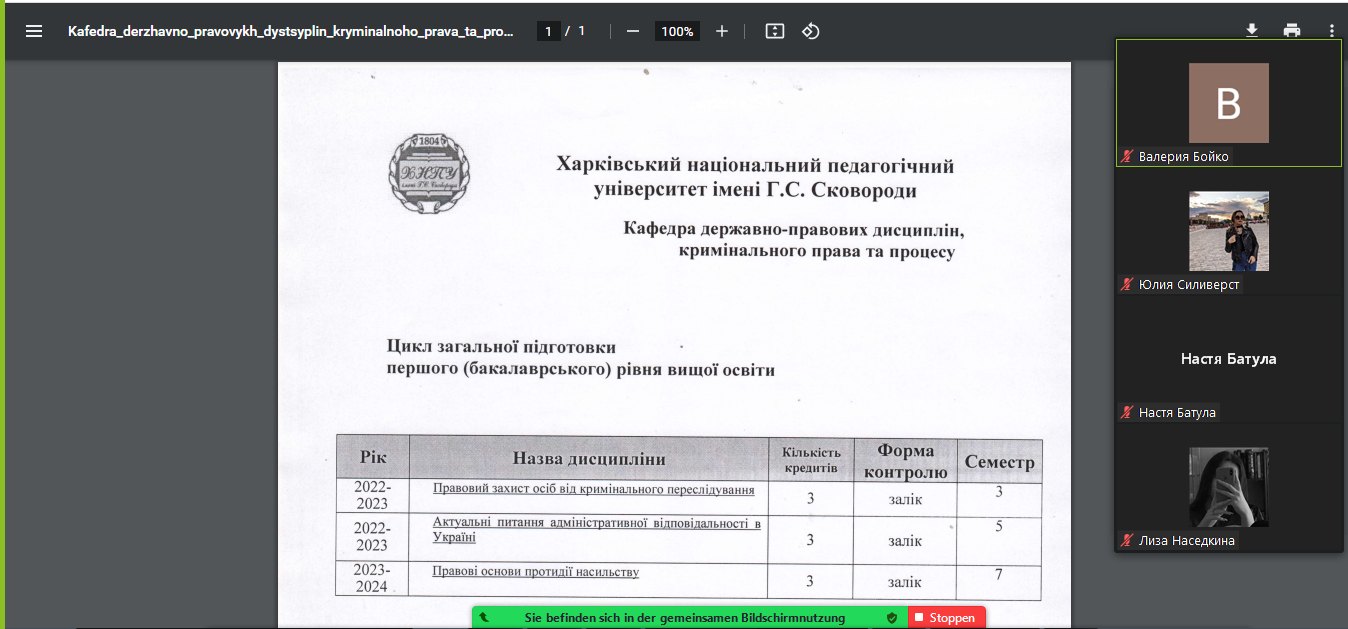1348x629 pixels.
Task: Click semester value 7 in table
Action: click(999, 574)
